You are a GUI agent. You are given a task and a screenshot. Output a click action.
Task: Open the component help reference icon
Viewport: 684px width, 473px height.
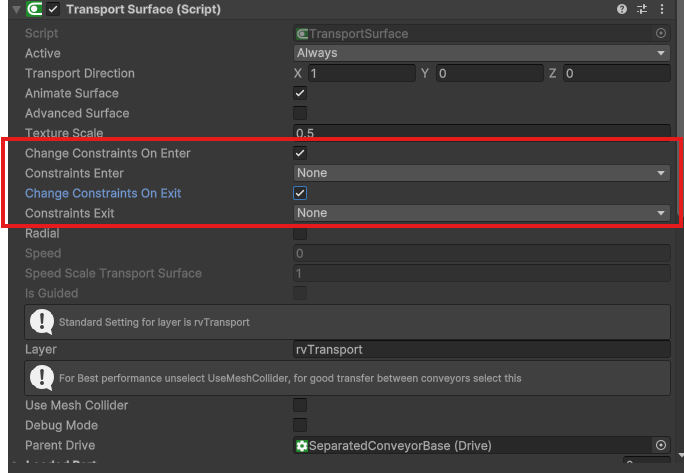622,9
